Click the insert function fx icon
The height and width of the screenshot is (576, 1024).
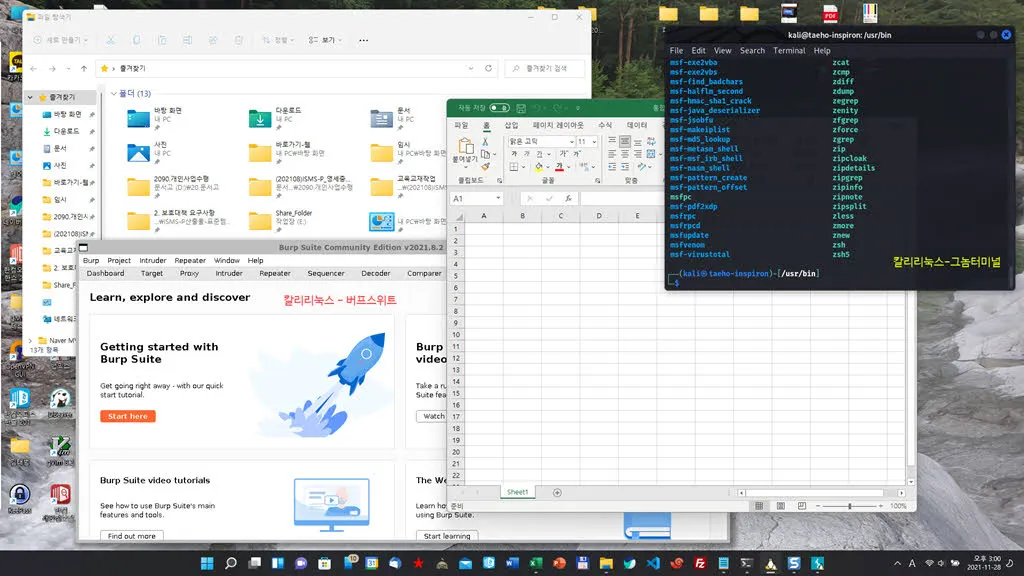[568, 199]
